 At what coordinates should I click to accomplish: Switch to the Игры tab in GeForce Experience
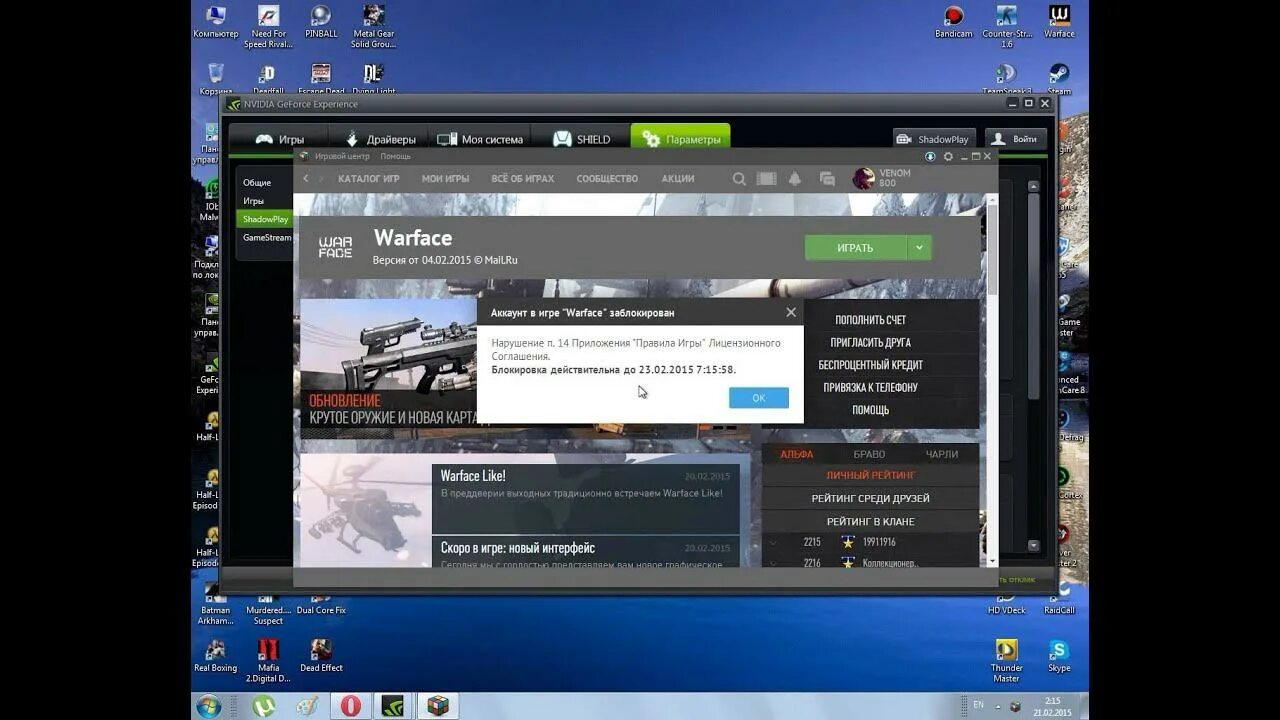(279, 139)
